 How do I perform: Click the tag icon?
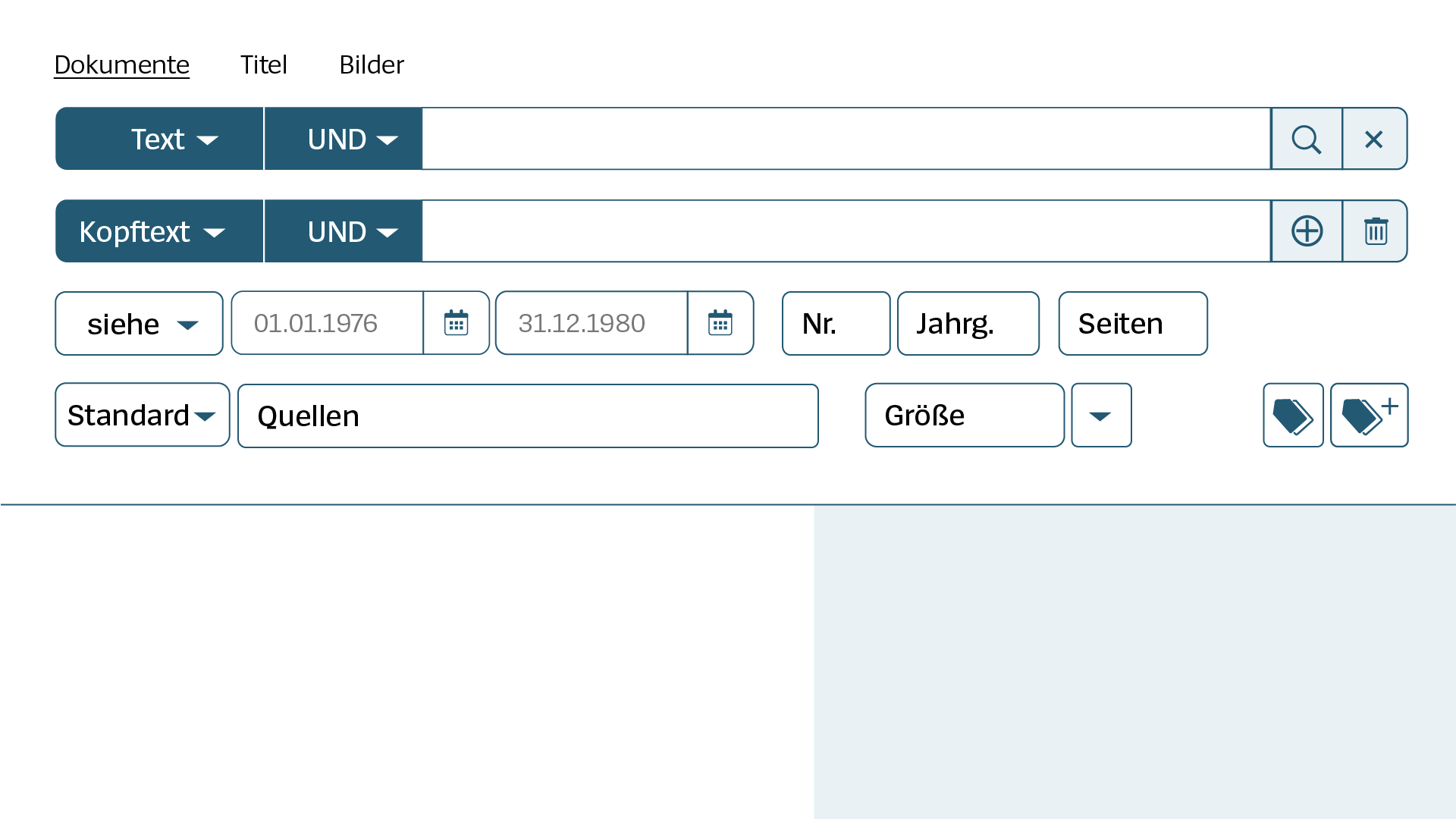point(1292,415)
